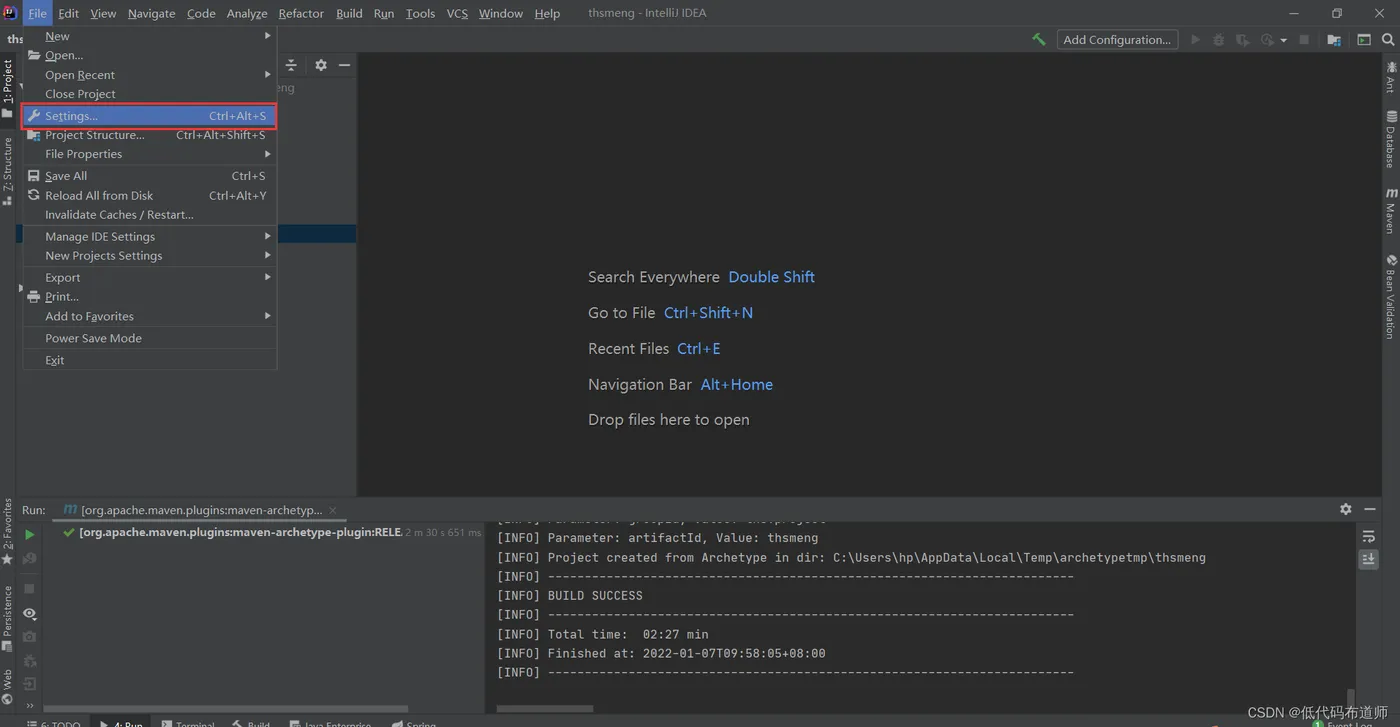Select Settings... from the File menu
The width and height of the screenshot is (1400, 727).
click(72, 116)
